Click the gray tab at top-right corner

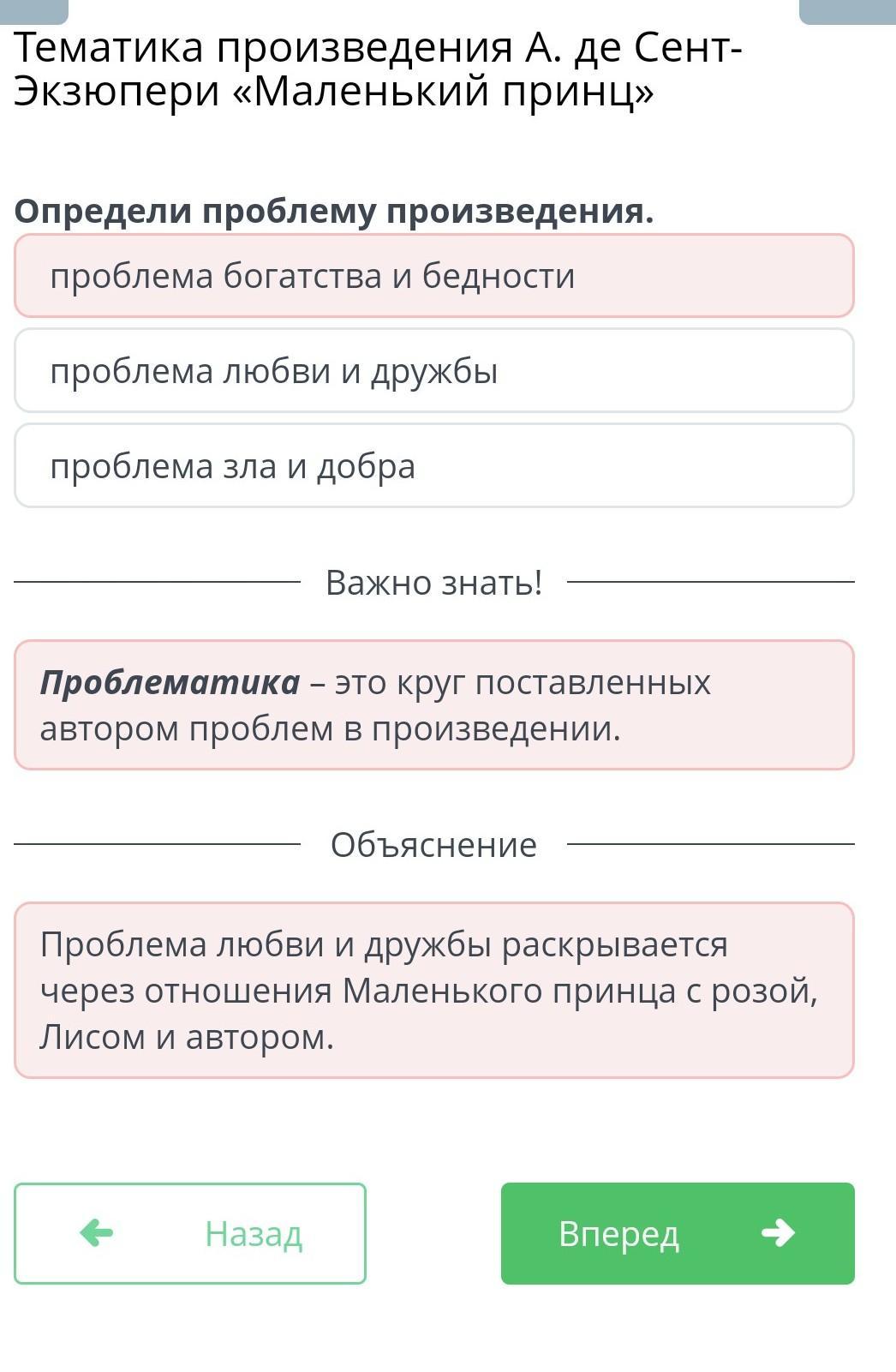coord(846,10)
